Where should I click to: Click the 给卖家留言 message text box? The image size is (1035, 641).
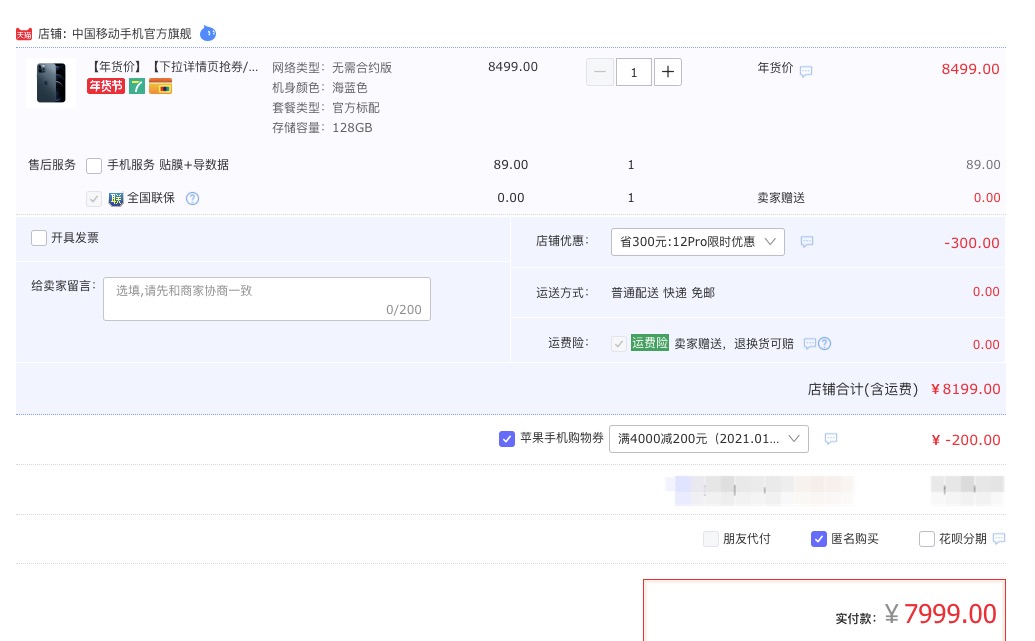coord(267,299)
